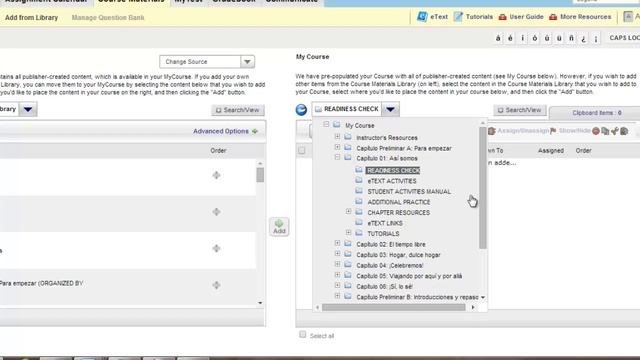Insert the inverted question mark
640x360 pixels.
pos(584,38)
